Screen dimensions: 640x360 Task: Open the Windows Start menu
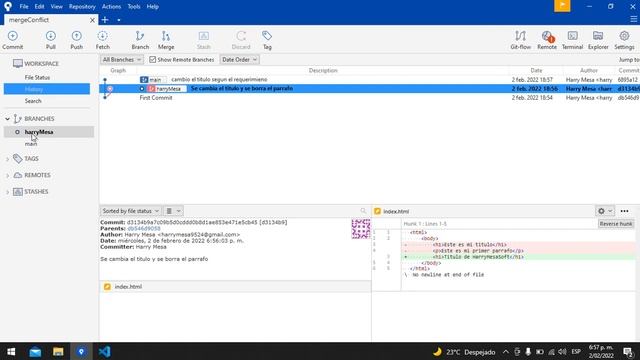tap(11, 351)
